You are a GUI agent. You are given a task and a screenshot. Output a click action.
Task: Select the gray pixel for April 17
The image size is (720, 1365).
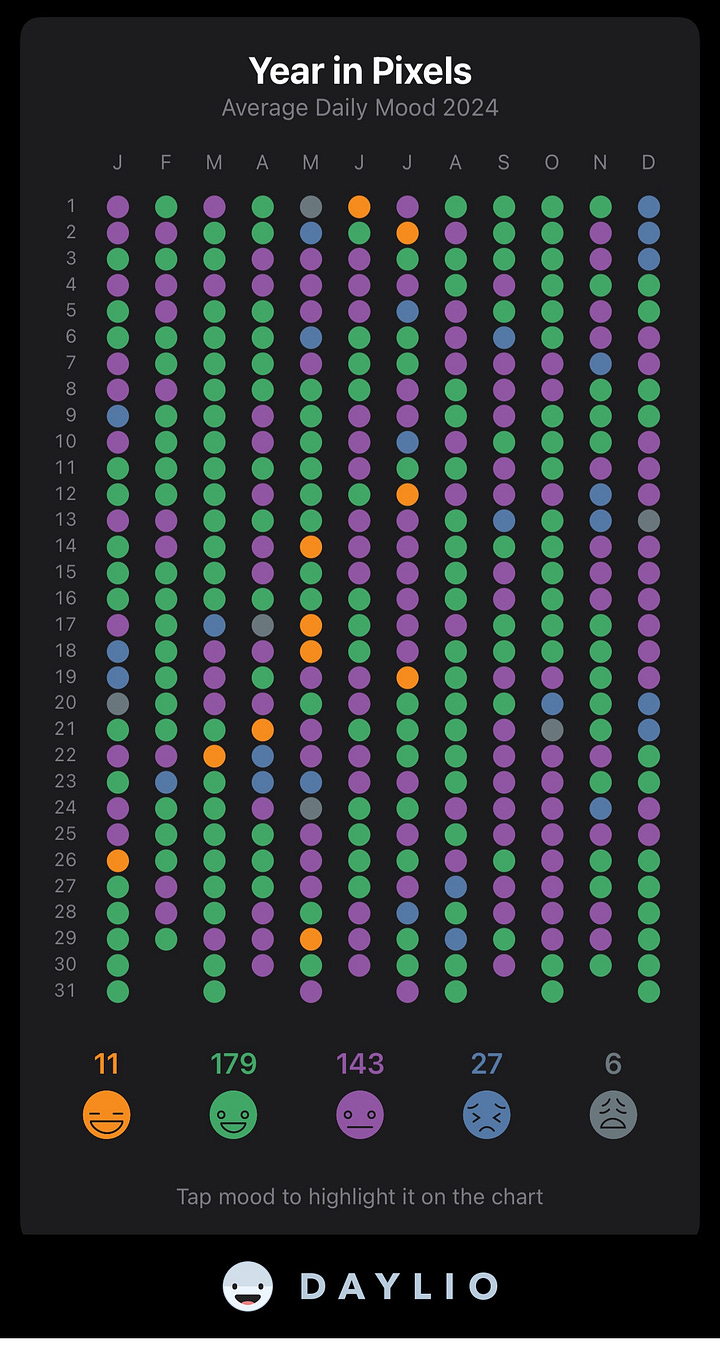point(263,625)
